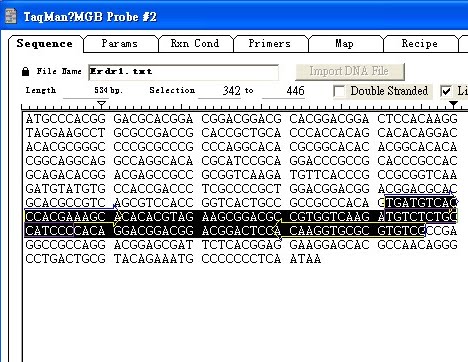
Task: Click sequence block CACACAGGAC
Action: coord(417,133)
